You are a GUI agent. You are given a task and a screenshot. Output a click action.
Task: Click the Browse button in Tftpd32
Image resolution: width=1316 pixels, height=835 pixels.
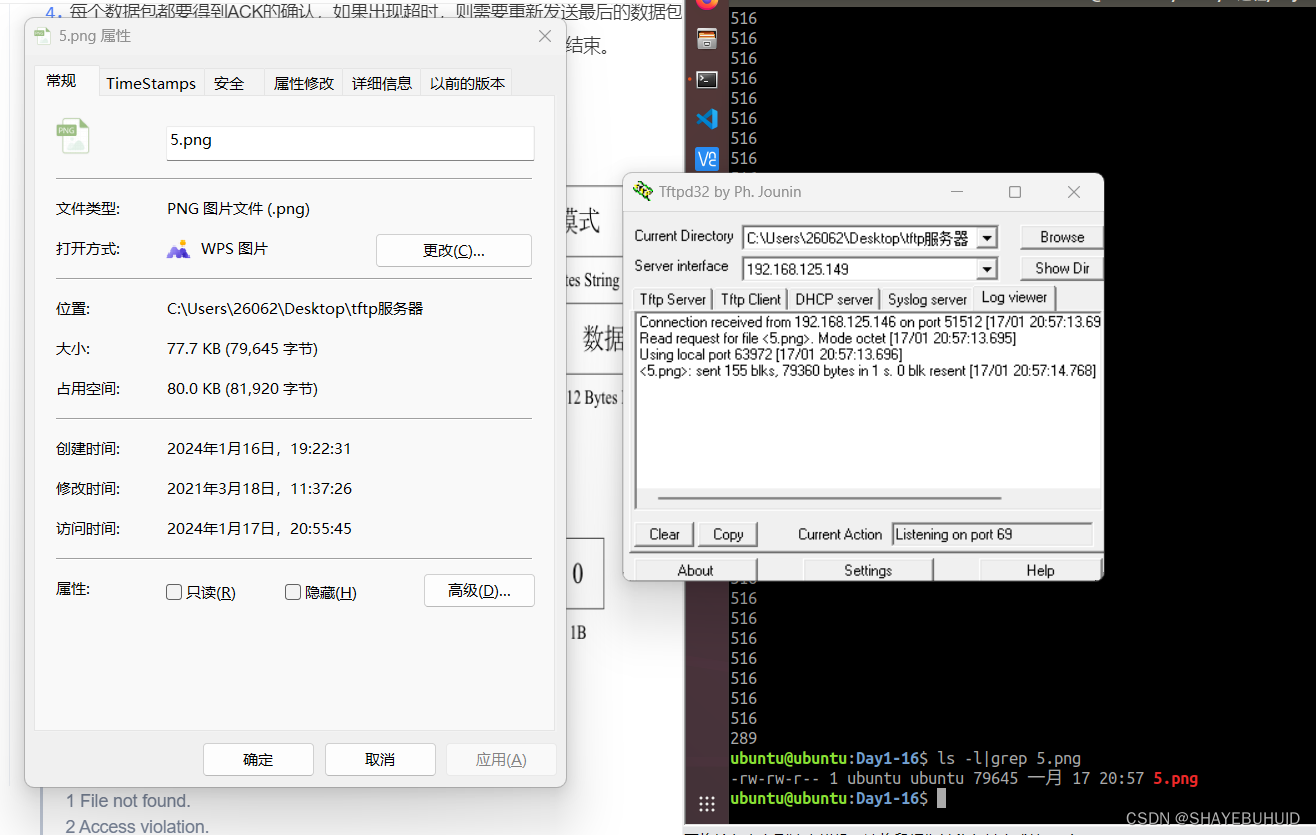click(x=1060, y=237)
